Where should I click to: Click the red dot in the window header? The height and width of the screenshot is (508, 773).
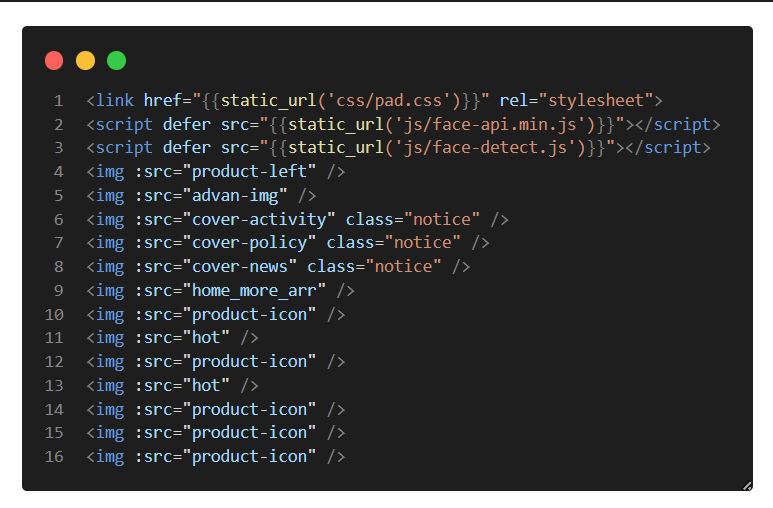coord(54,61)
